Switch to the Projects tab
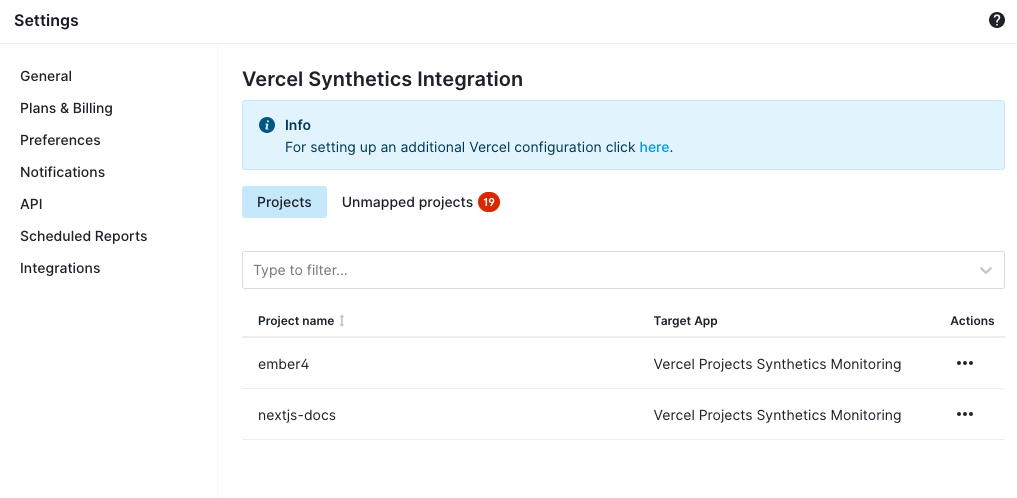This screenshot has height=498, width=1017. tap(284, 202)
